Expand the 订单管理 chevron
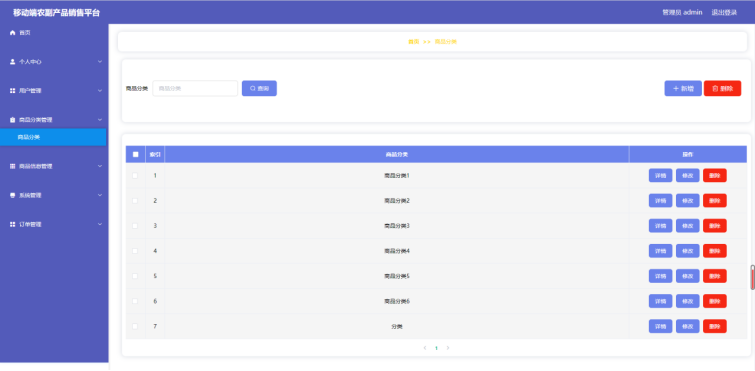This screenshot has width=755, height=371. pos(100,225)
